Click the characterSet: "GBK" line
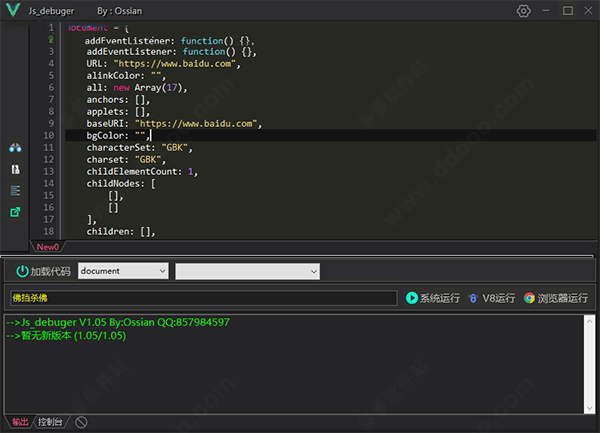The image size is (600, 433). 140,148
